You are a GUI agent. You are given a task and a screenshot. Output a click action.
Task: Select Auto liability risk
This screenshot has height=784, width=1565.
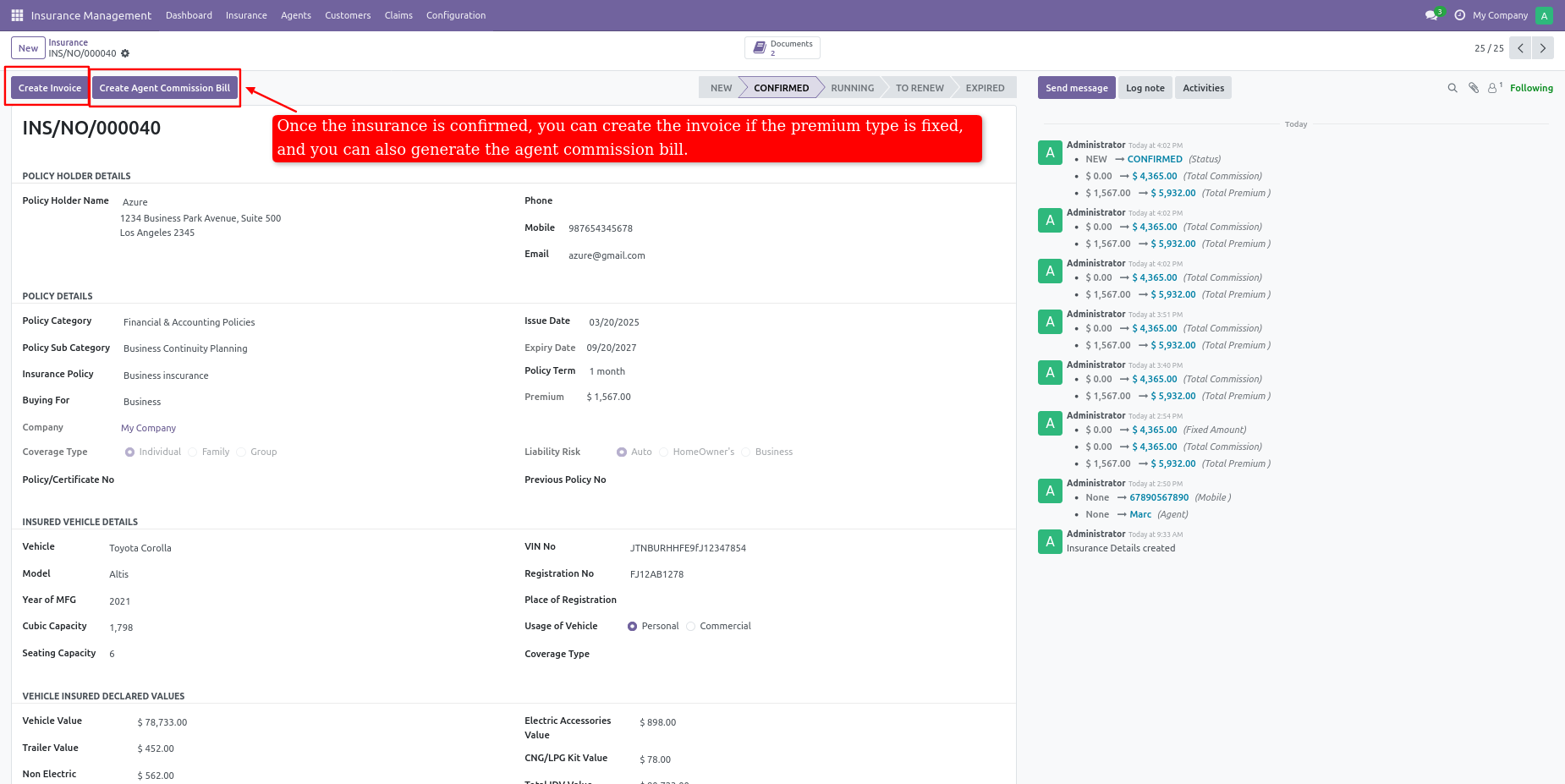coord(622,452)
